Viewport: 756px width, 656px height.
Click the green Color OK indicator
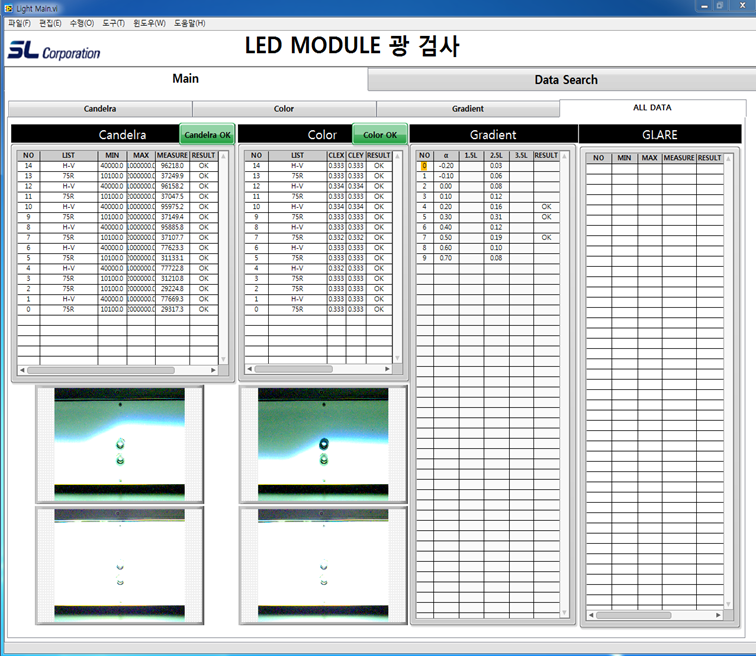pos(380,134)
